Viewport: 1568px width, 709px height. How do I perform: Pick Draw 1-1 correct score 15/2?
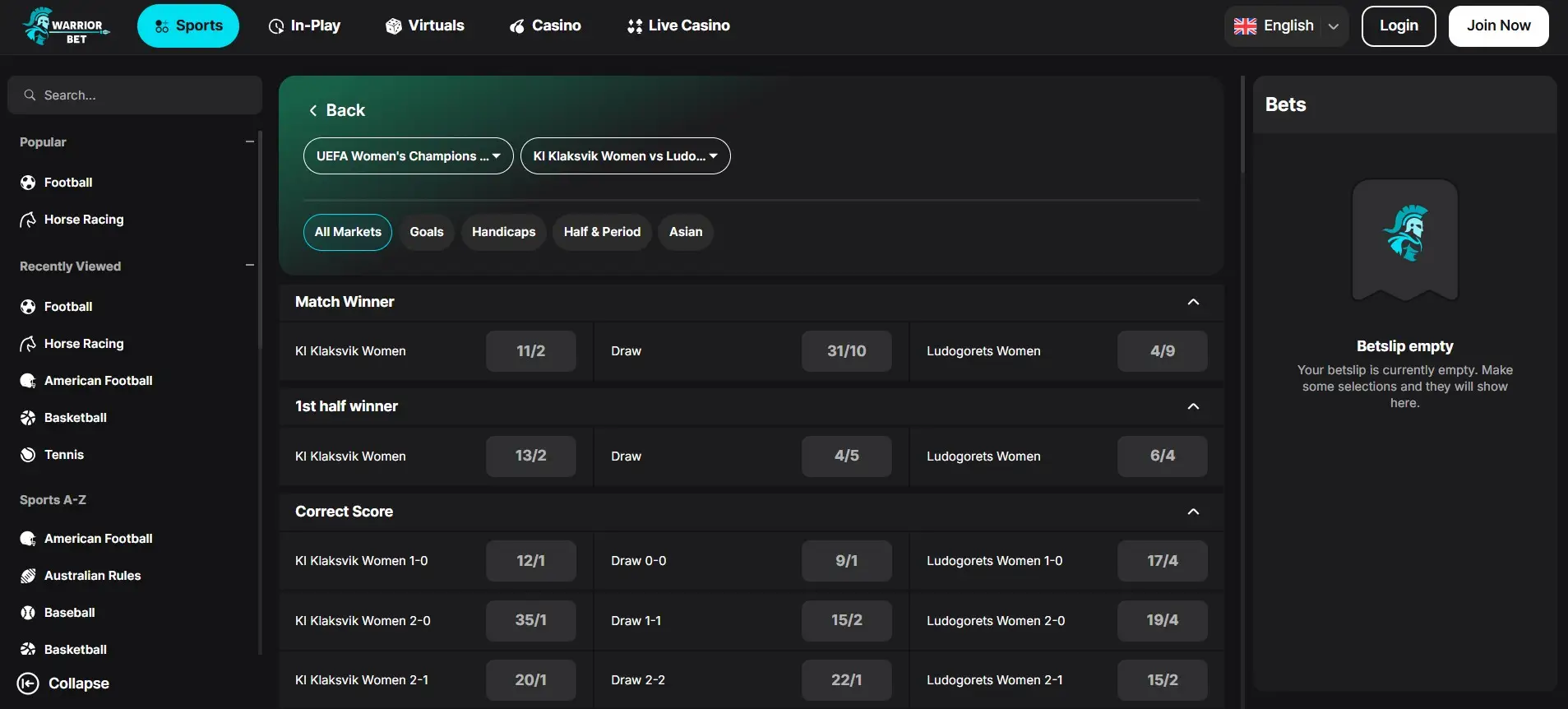tap(847, 621)
